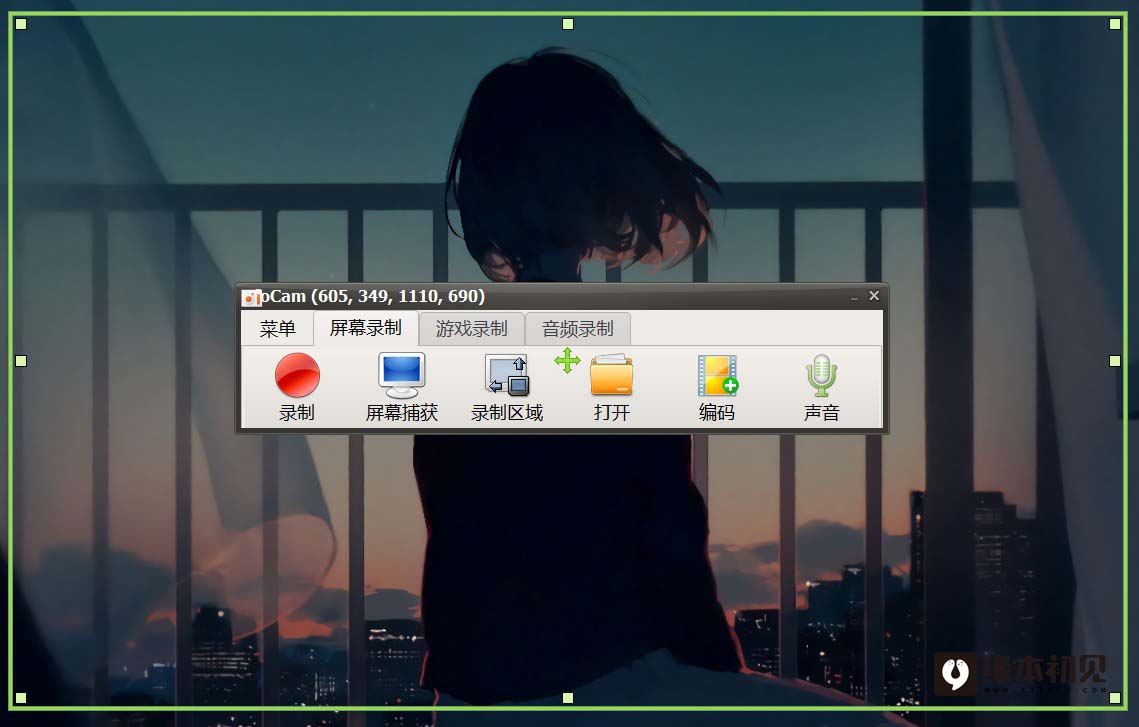Minimize the oCam window

pos(854,297)
